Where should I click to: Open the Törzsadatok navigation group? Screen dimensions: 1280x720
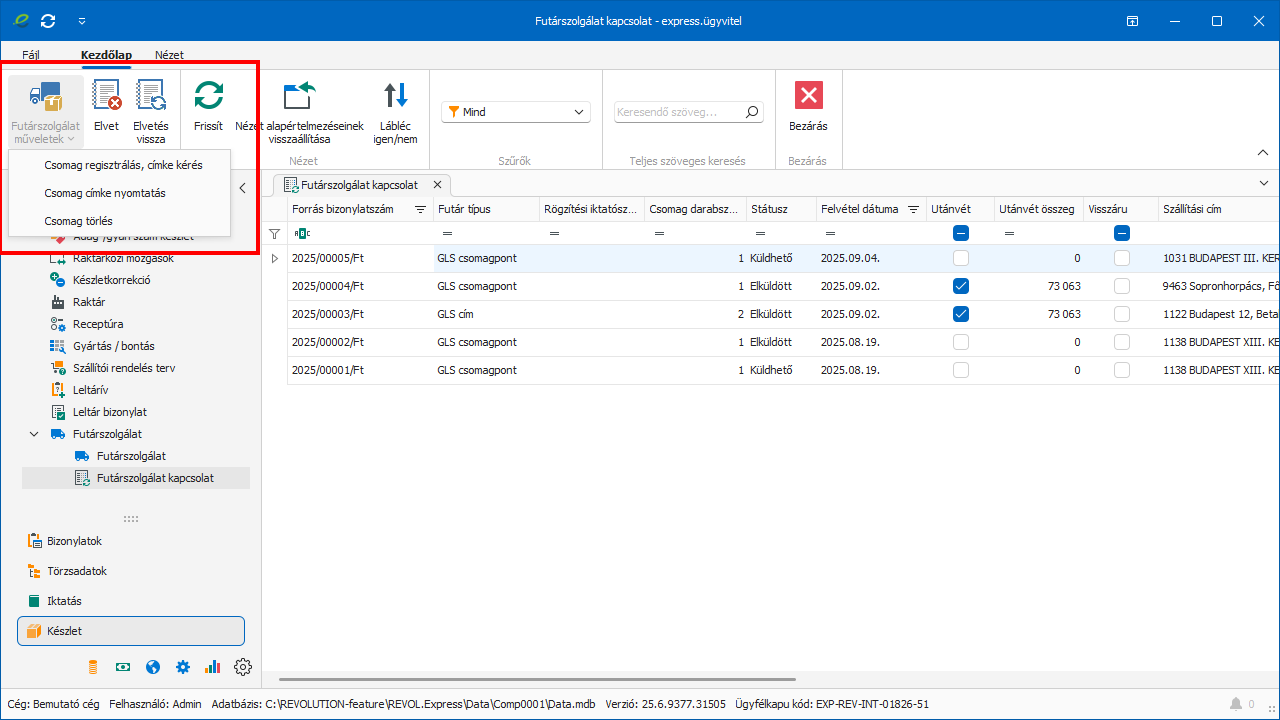[76, 571]
